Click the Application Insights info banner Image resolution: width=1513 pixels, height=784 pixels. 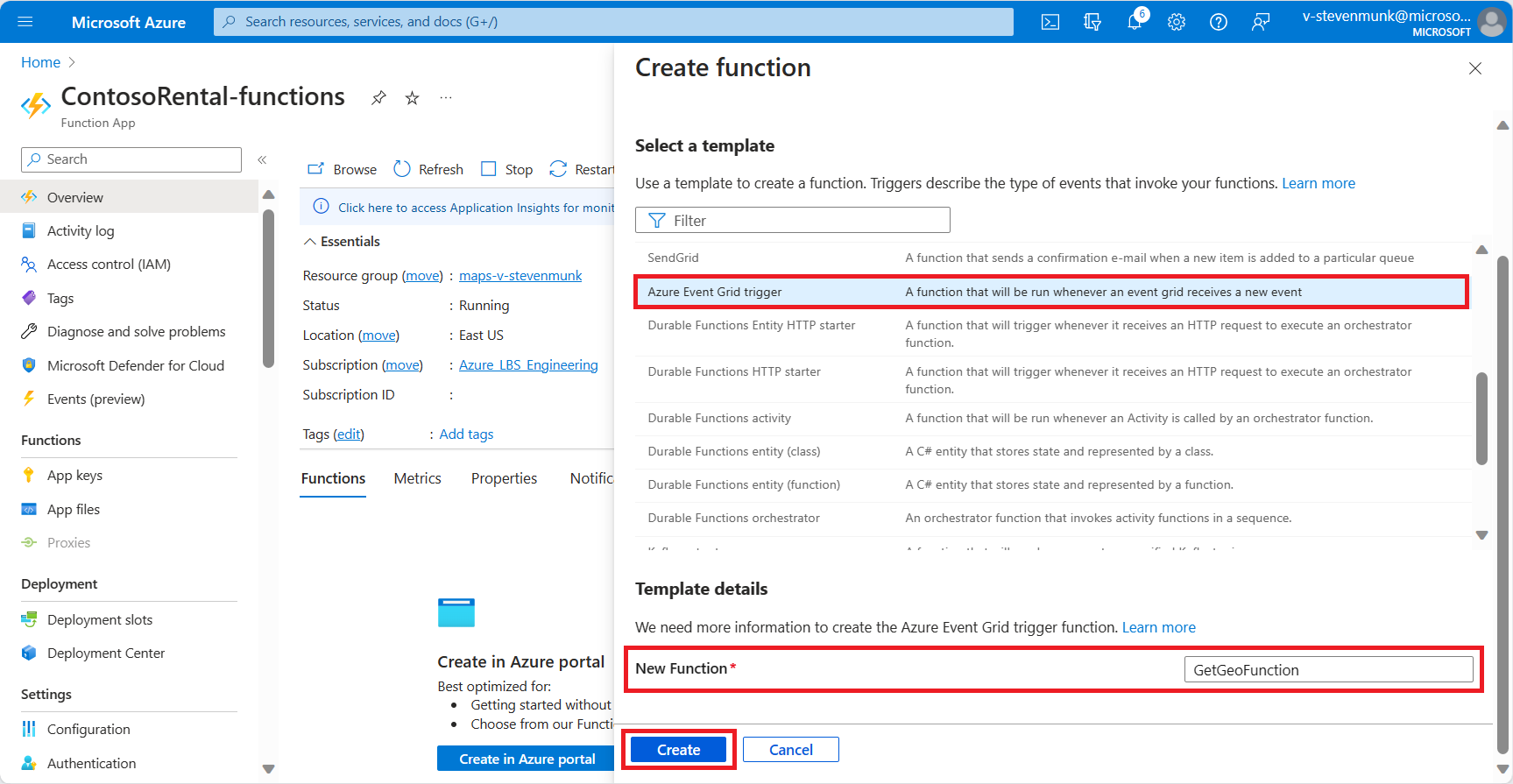click(x=457, y=207)
